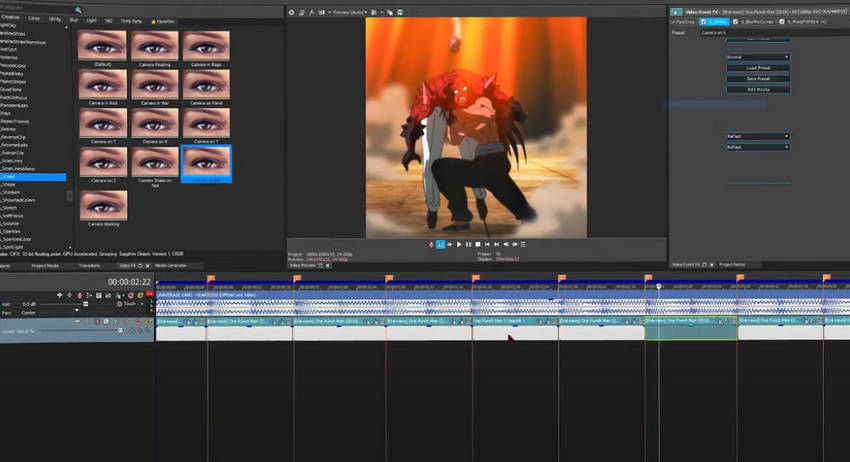Select the Camera in Rage preset thumbnail
This screenshot has width=850, height=462.
click(206, 48)
